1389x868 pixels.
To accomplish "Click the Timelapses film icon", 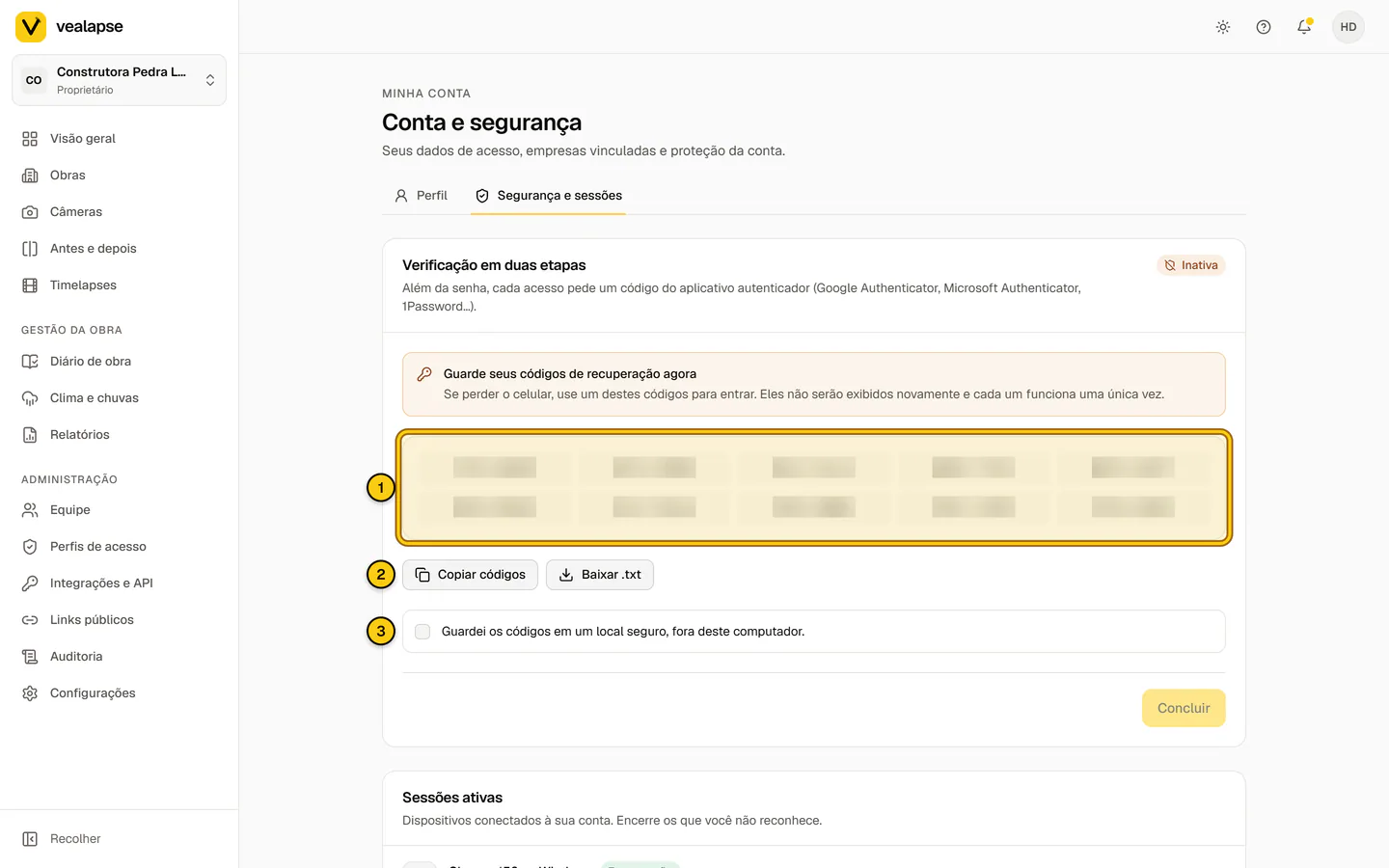I will click(30, 285).
